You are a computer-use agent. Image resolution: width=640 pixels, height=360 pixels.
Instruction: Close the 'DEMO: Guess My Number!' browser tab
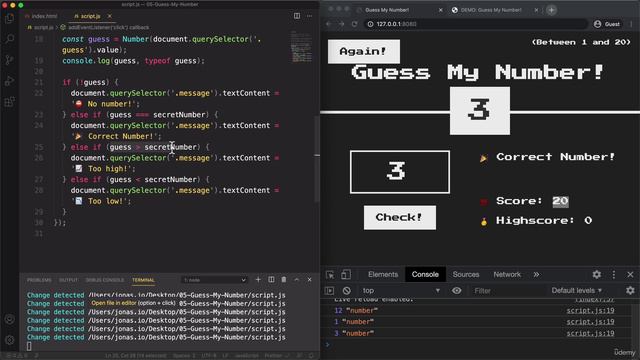coord(536,10)
